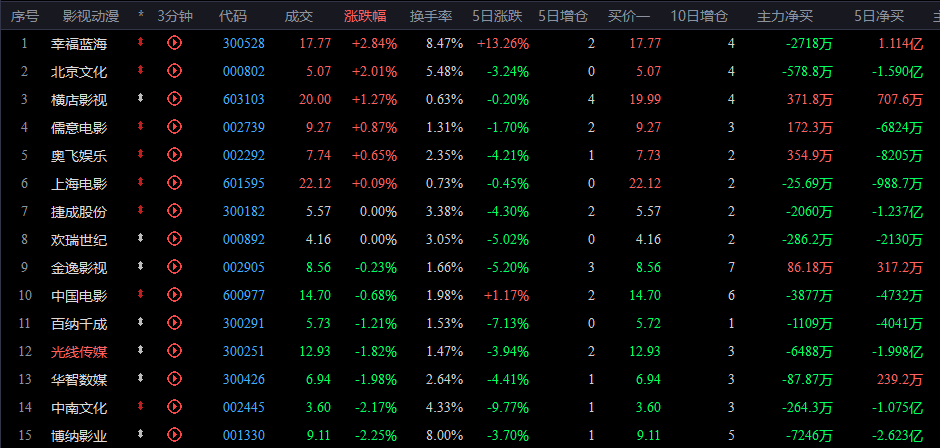Click the white marker icon beside 欢瑞世纪
This screenshot has width=940, height=448.
point(141,238)
